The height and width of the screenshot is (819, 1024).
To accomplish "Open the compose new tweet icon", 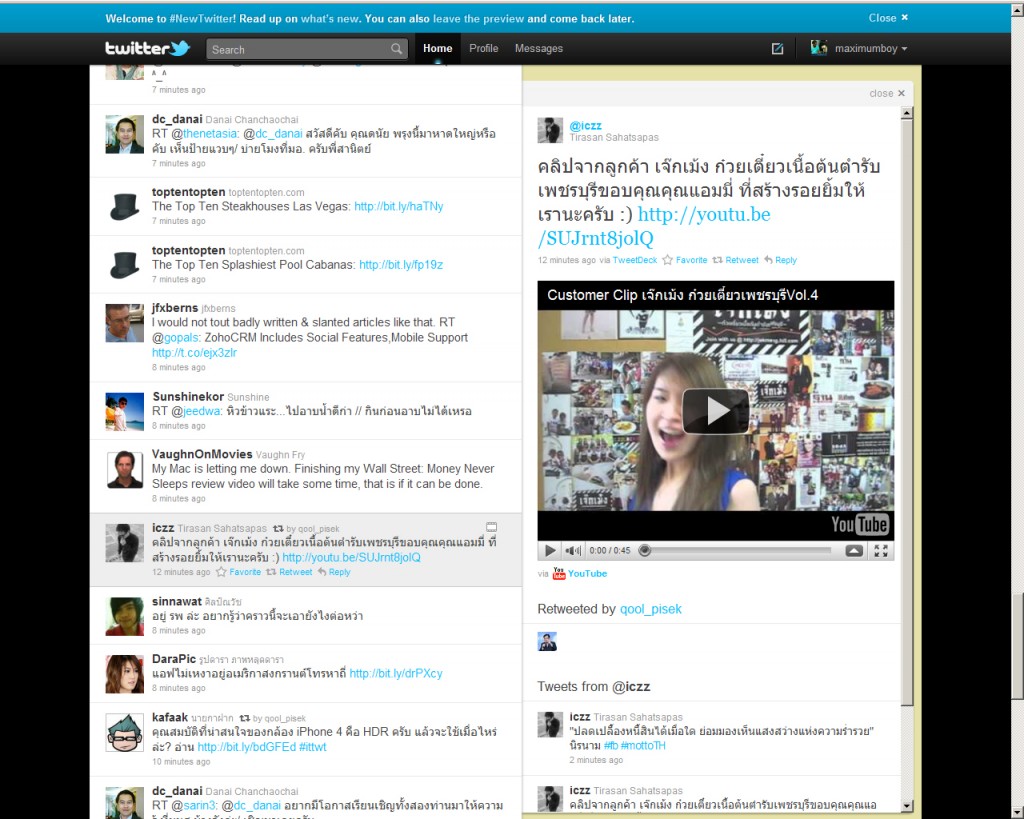I will [x=777, y=48].
